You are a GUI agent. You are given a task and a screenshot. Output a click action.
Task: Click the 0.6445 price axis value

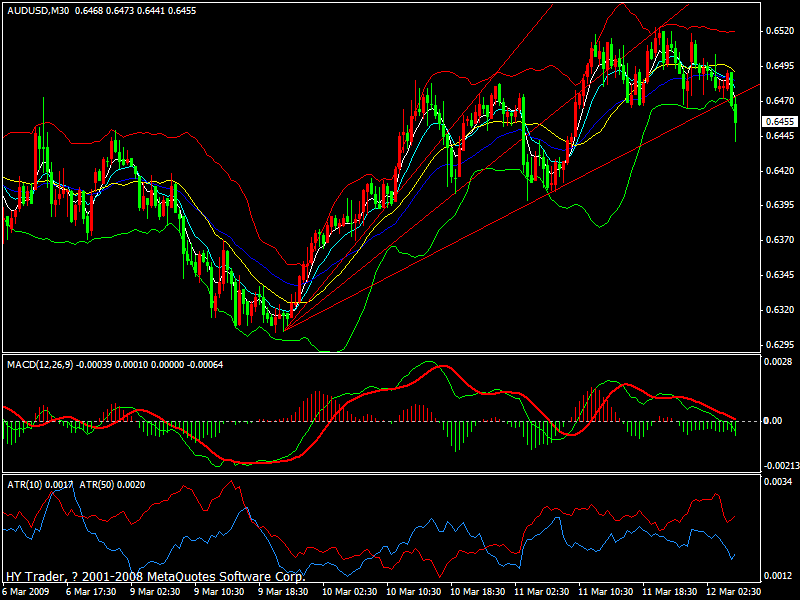click(x=780, y=136)
